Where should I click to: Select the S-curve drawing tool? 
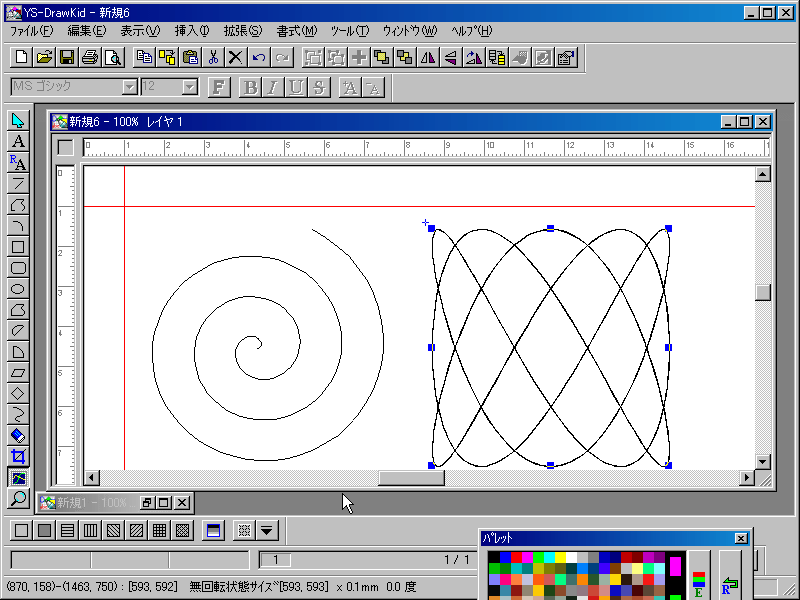18,415
